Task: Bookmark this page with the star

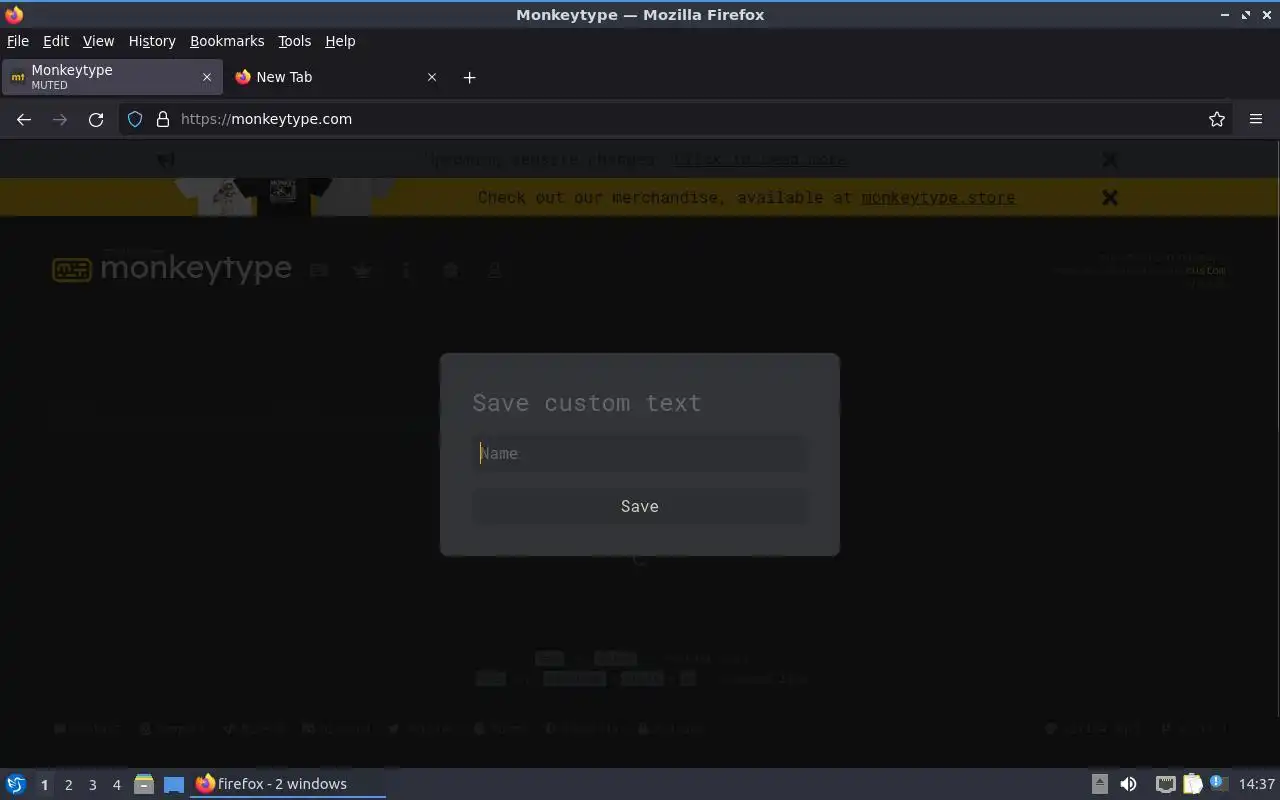Action: [x=1217, y=119]
